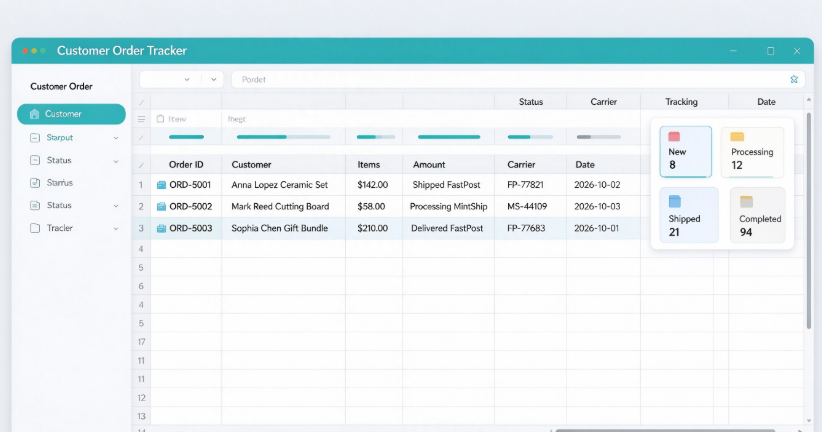Open the Processing orders card

click(752, 152)
